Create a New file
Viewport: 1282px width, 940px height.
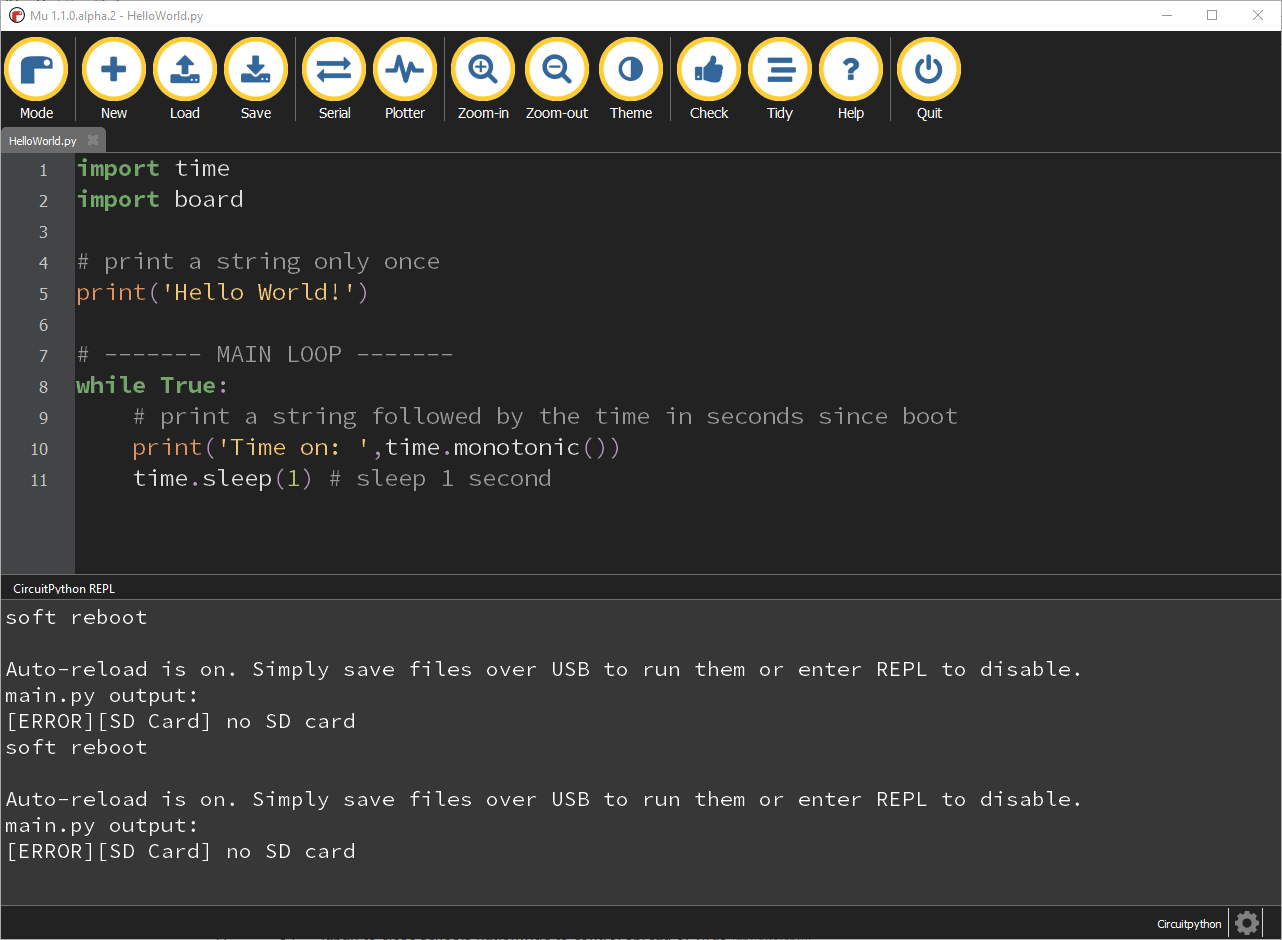(114, 80)
